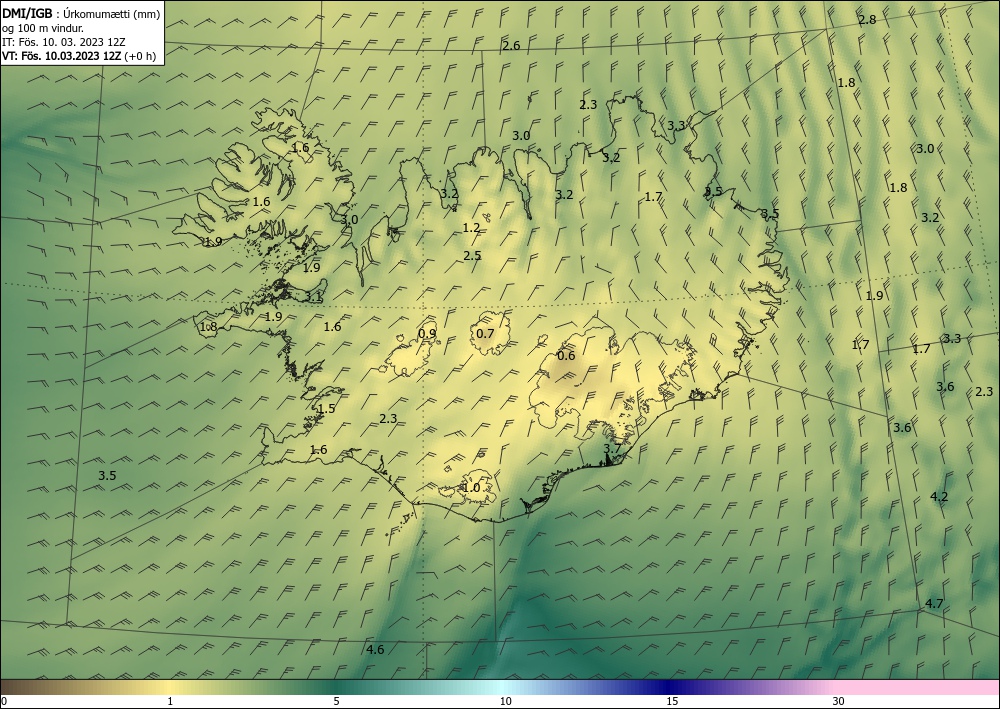Click the 1 tick on colour scale
Screen dimensions: 1000x709
pos(170,701)
